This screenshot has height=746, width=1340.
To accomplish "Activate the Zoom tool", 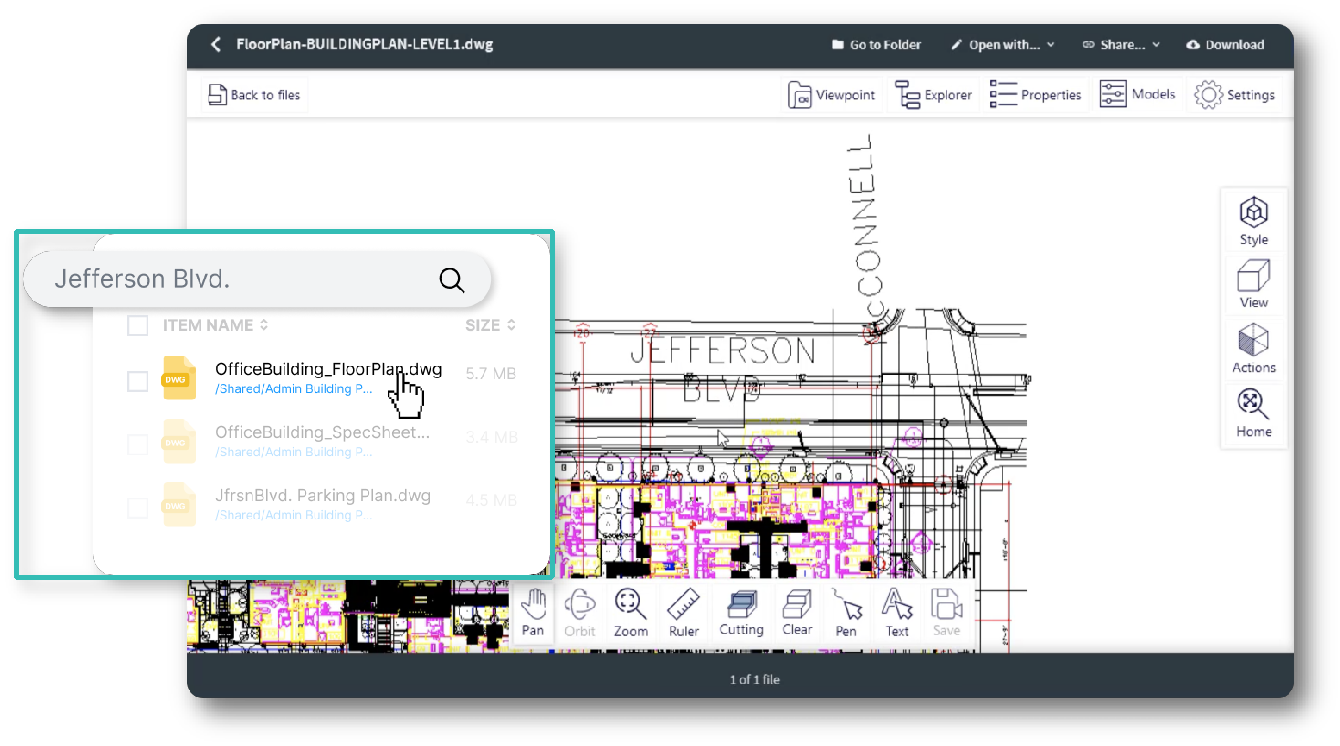I will point(630,611).
